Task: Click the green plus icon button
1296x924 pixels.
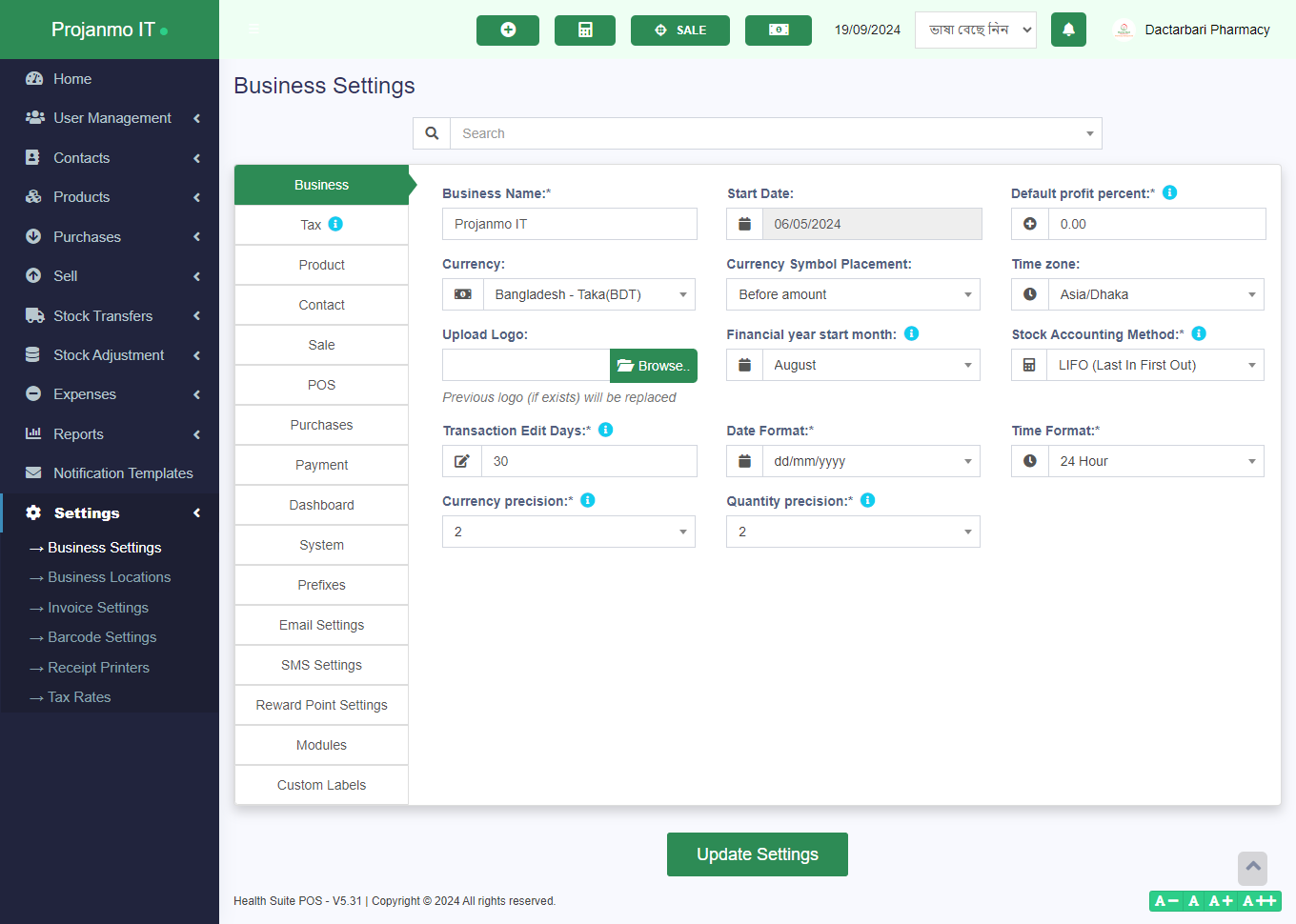Action: [507, 30]
